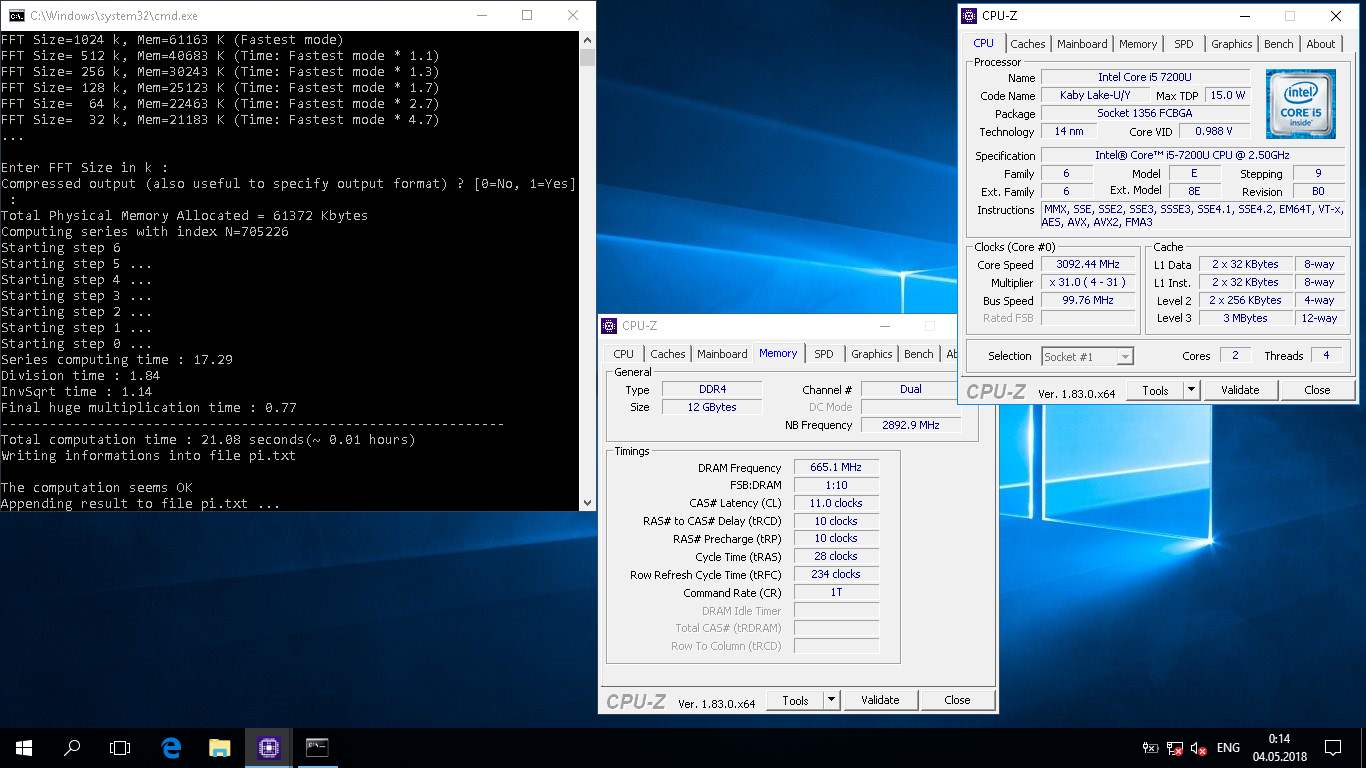Screen dimensions: 1366x768
Task: Click the Level 3 3 MBytes value
Action: (x=1245, y=318)
